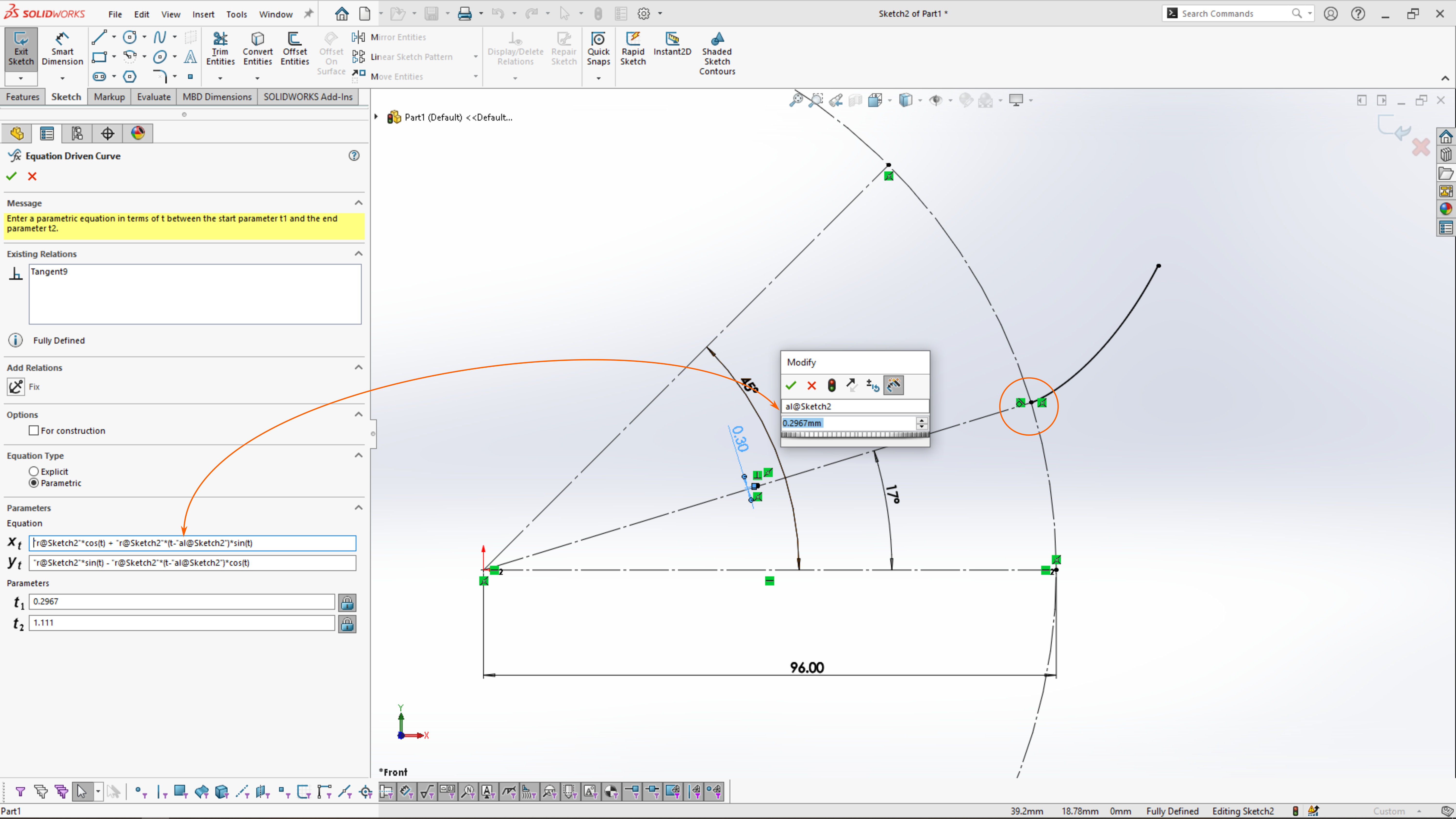Open the Tools menu
This screenshot has height=819, width=1456.
(x=236, y=14)
